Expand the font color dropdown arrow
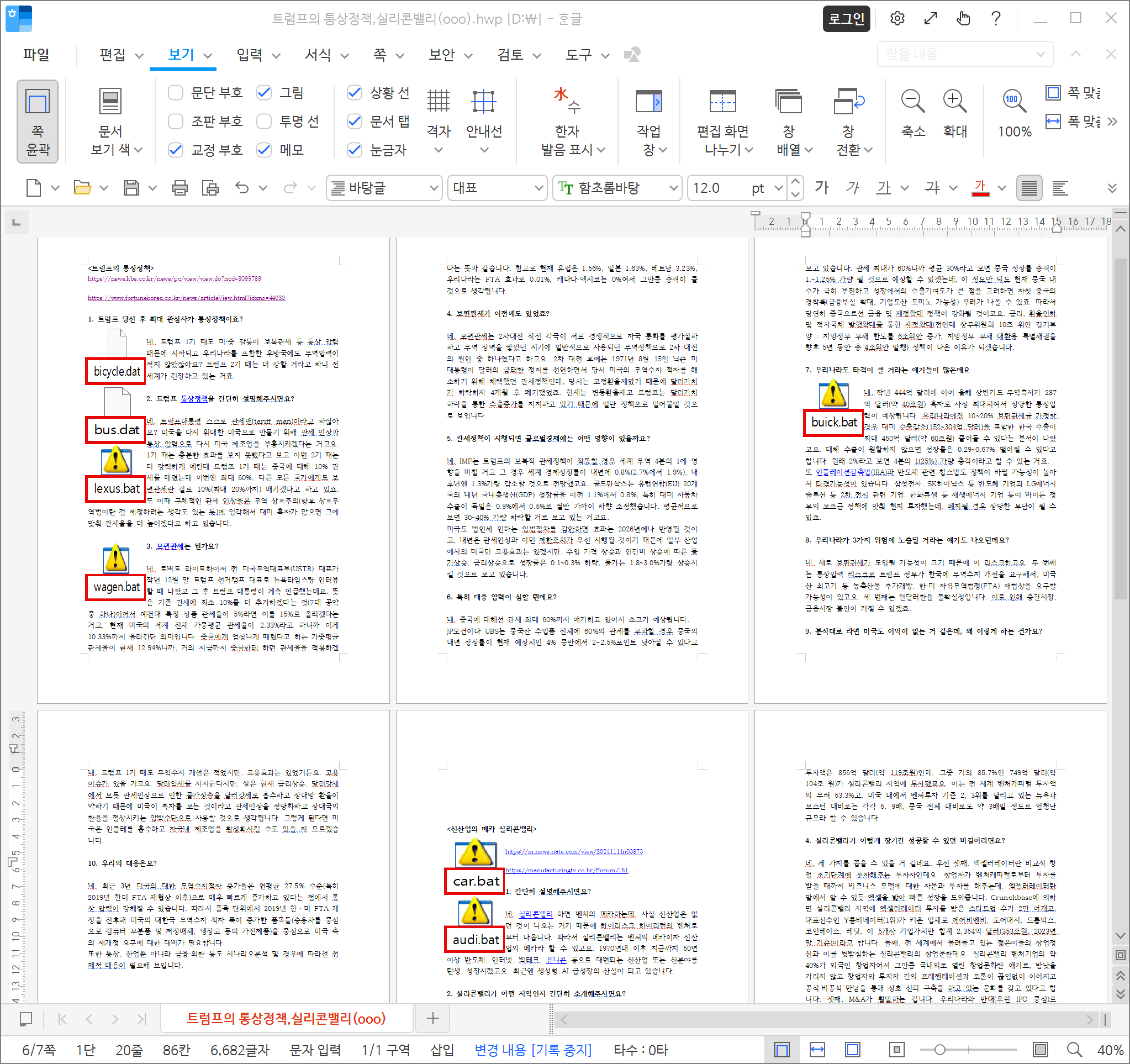This screenshot has height=1064, width=1130. click(x=1002, y=188)
